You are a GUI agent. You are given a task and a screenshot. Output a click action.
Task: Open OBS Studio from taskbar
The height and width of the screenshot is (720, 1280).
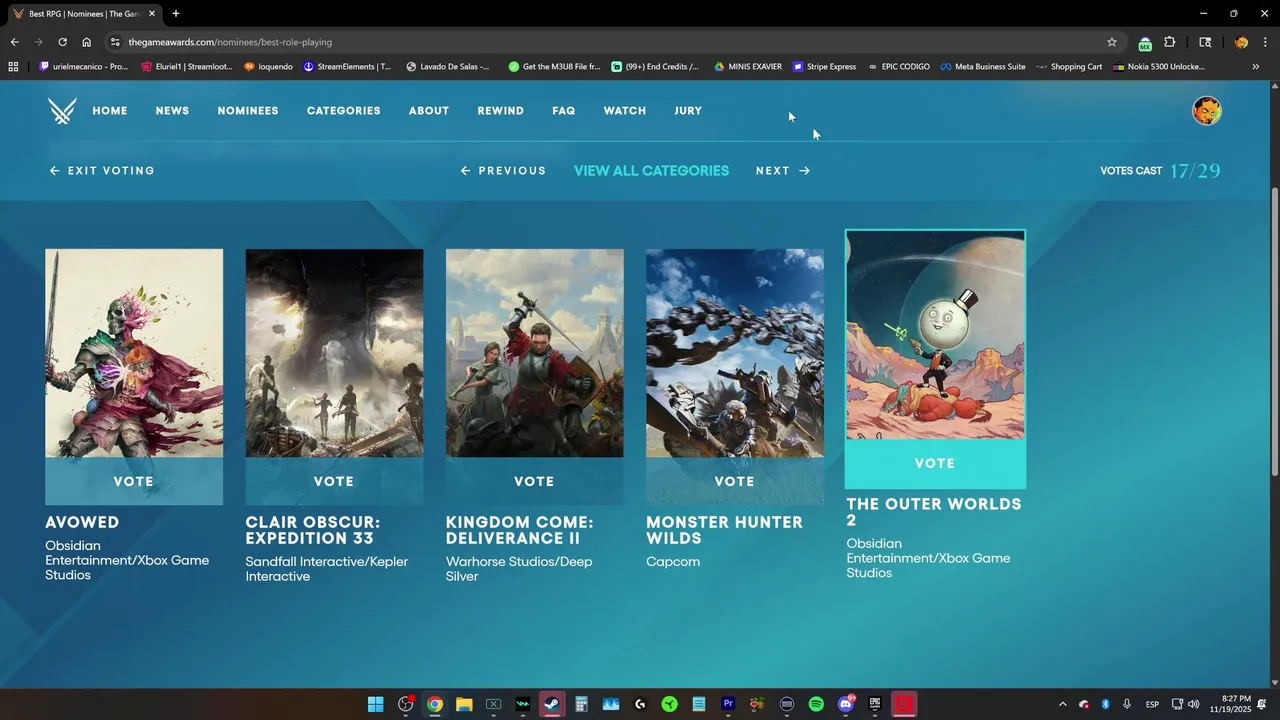tap(405, 704)
